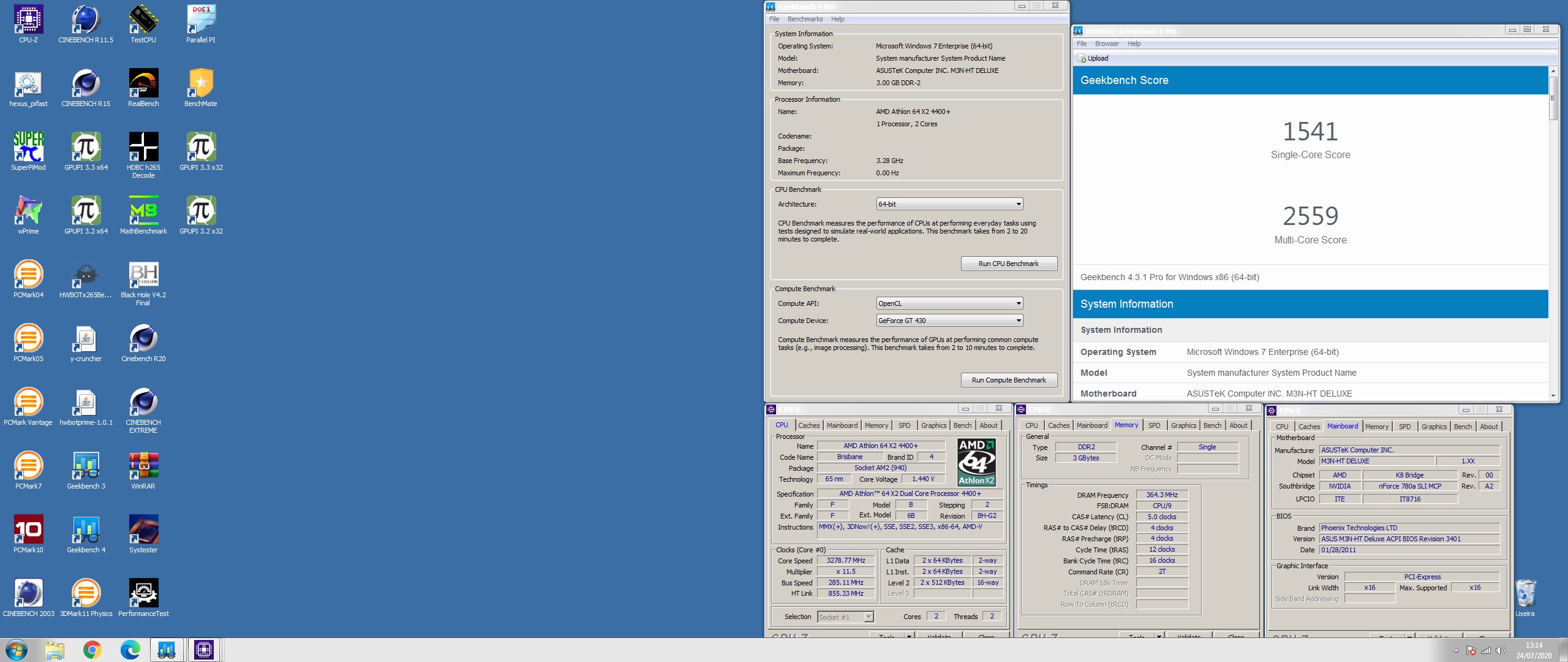Click the 2559 Multi-Core Score value
The image size is (1568, 662).
[x=1310, y=216]
